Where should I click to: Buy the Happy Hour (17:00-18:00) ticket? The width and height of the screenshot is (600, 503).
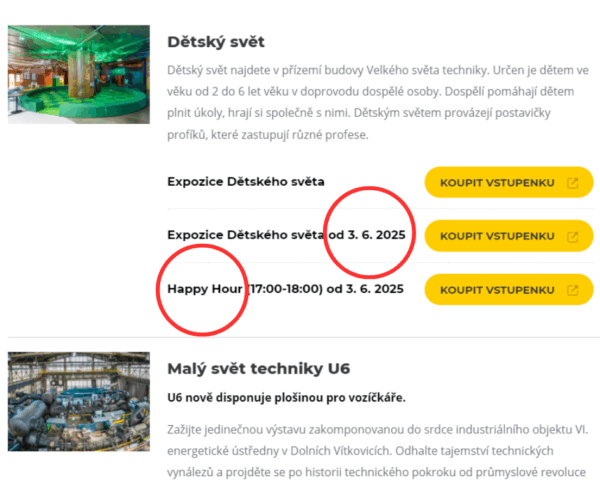(x=509, y=290)
